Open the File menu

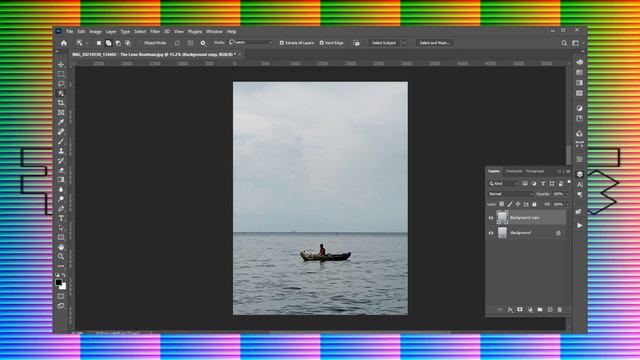(x=69, y=31)
